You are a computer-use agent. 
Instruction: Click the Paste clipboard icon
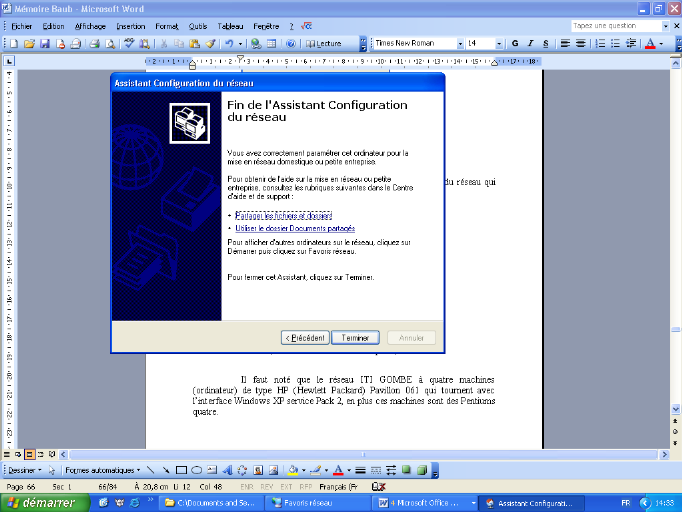pos(194,44)
